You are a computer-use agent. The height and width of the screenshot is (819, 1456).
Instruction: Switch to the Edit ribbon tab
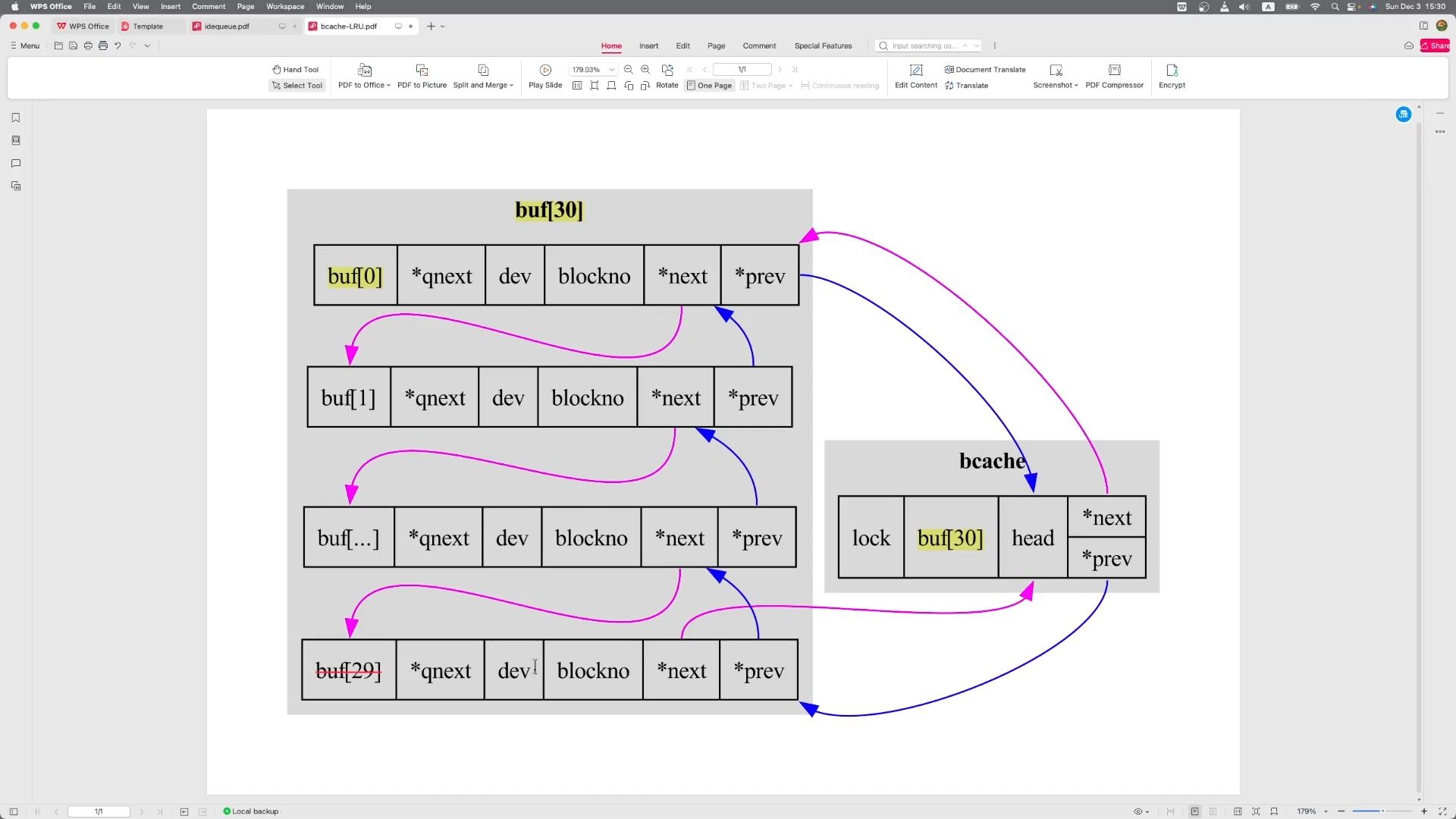click(x=683, y=46)
